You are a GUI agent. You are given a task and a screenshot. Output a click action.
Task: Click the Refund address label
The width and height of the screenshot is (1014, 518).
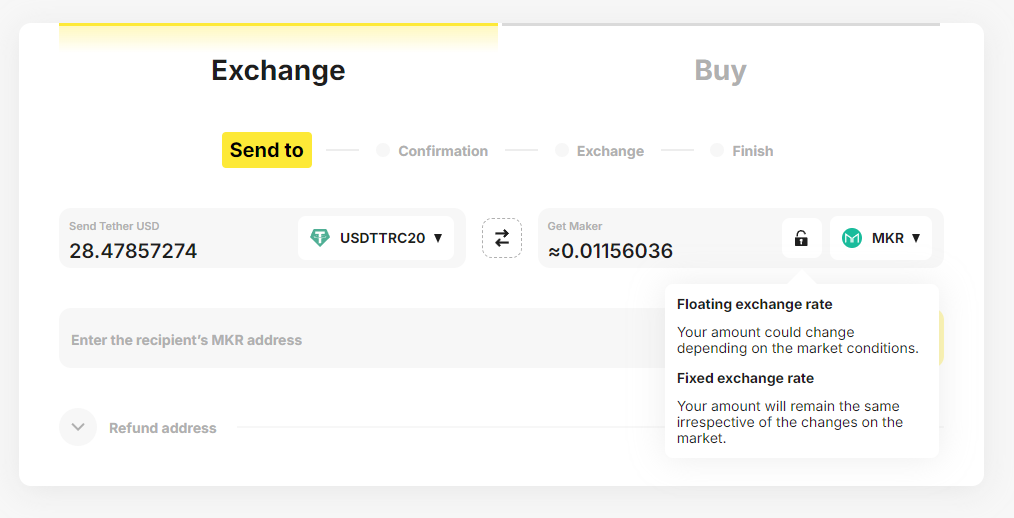pyautogui.click(x=163, y=428)
